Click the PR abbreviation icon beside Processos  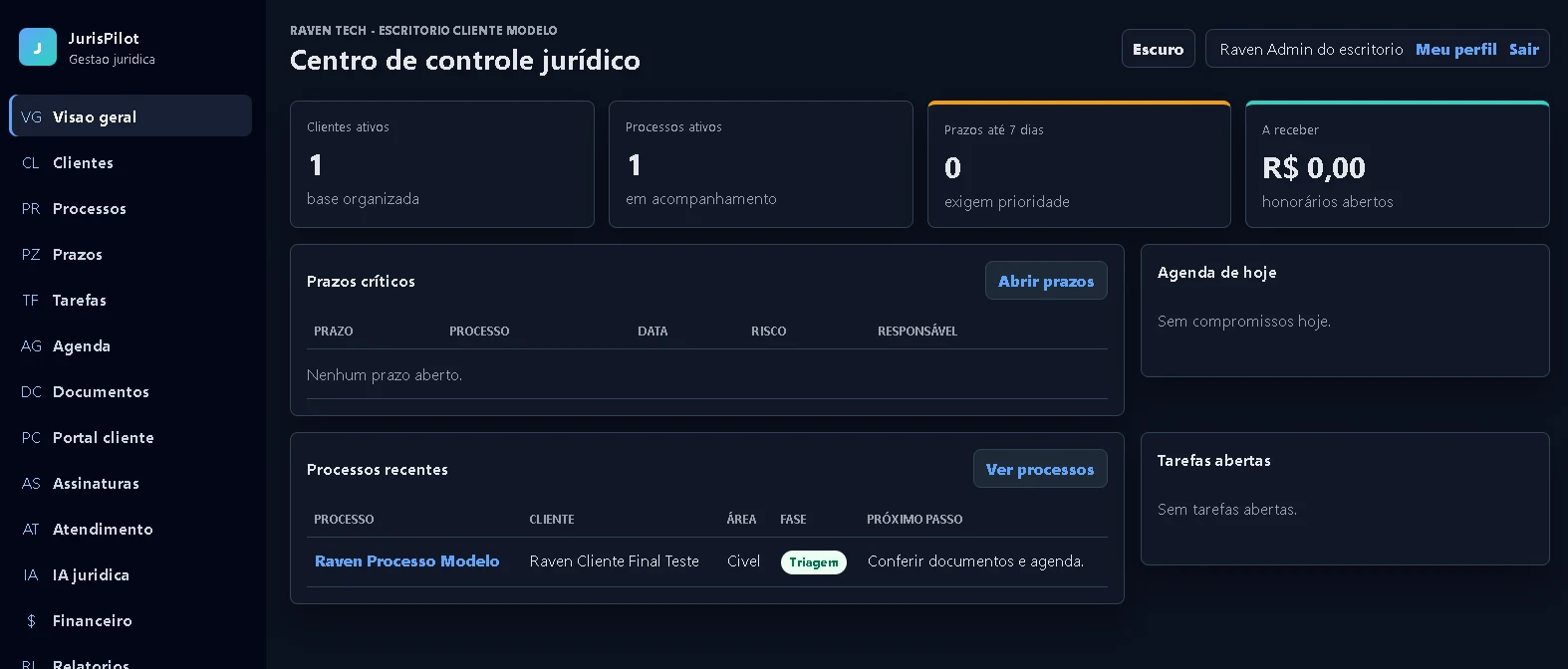point(31,208)
